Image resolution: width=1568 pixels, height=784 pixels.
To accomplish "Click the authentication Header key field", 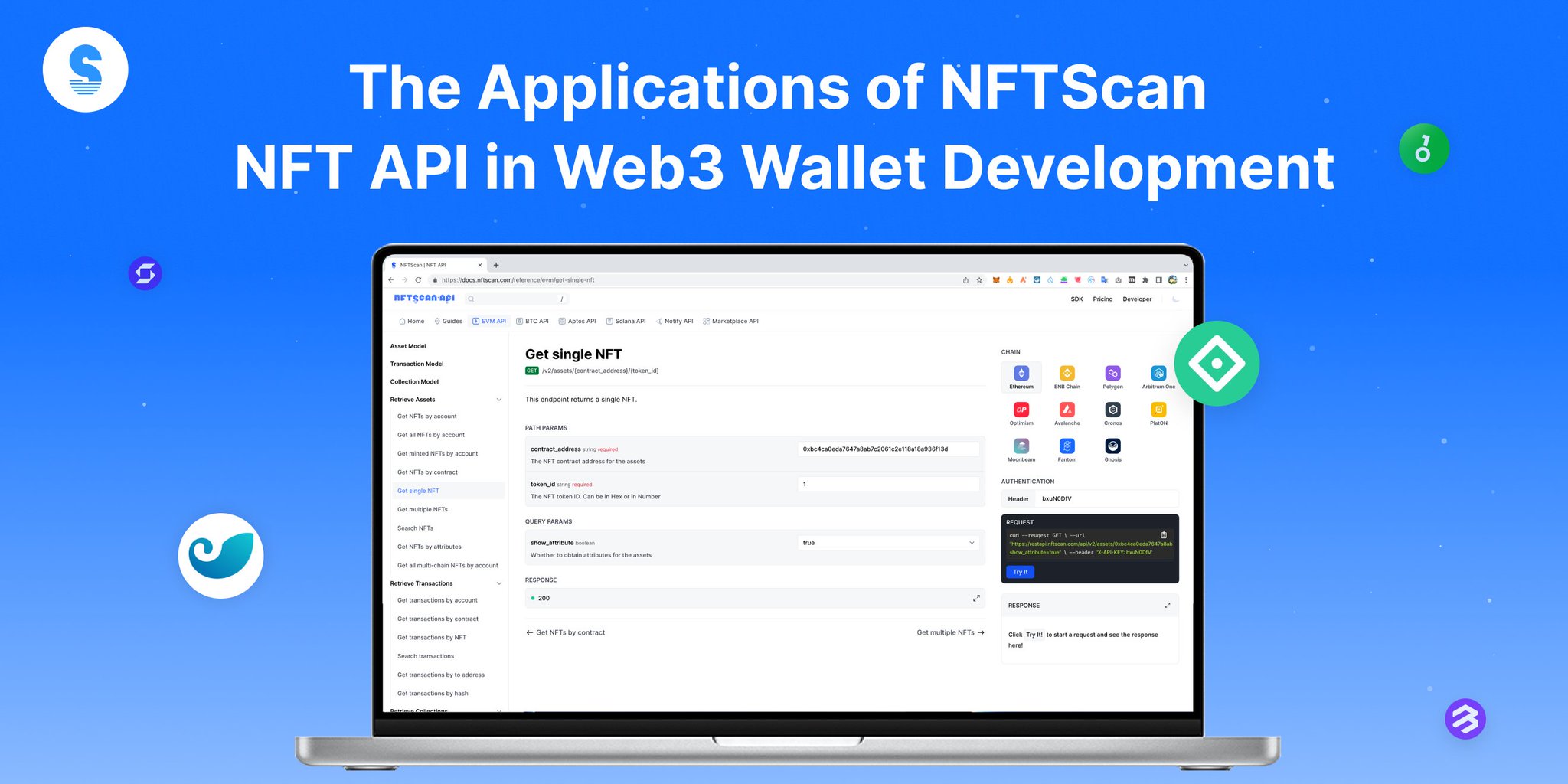I will coord(1106,499).
